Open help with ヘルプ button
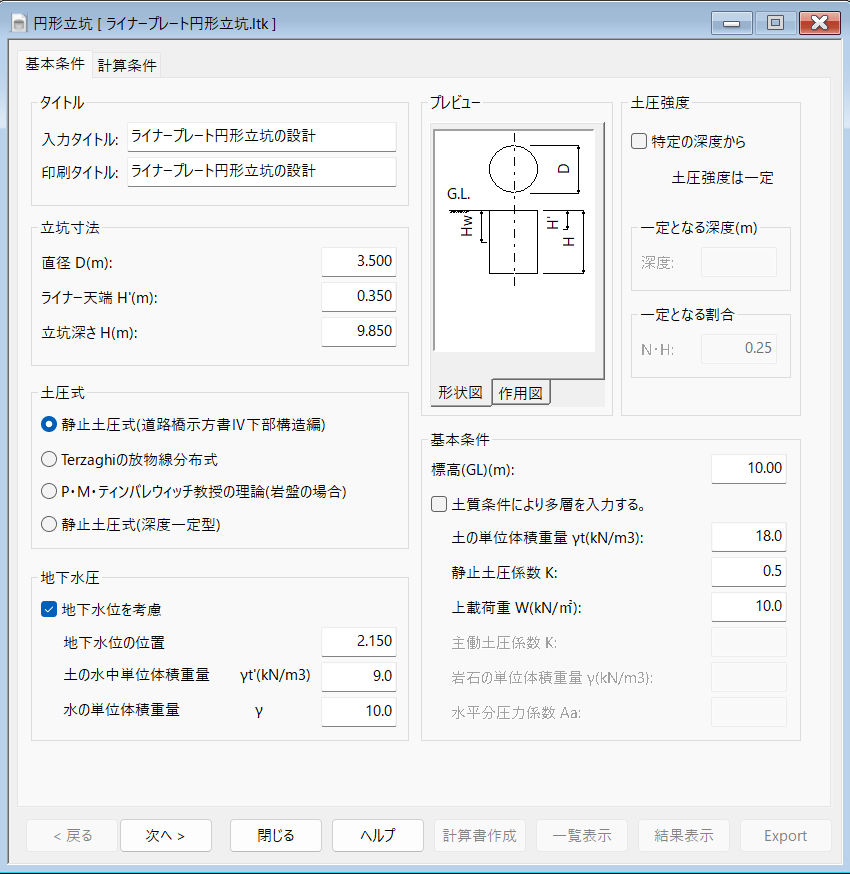The image size is (850, 874). tap(378, 836)
